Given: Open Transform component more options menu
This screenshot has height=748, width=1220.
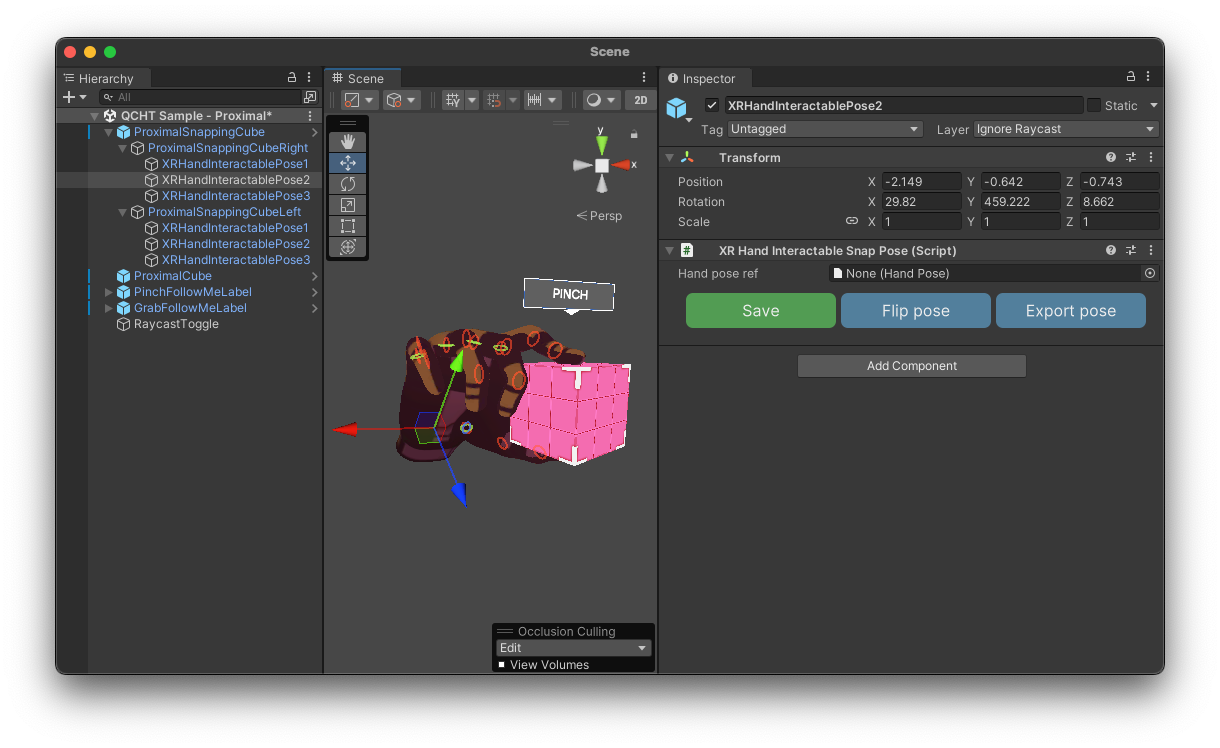Looking at the screenshot, I should (1150, 157).
